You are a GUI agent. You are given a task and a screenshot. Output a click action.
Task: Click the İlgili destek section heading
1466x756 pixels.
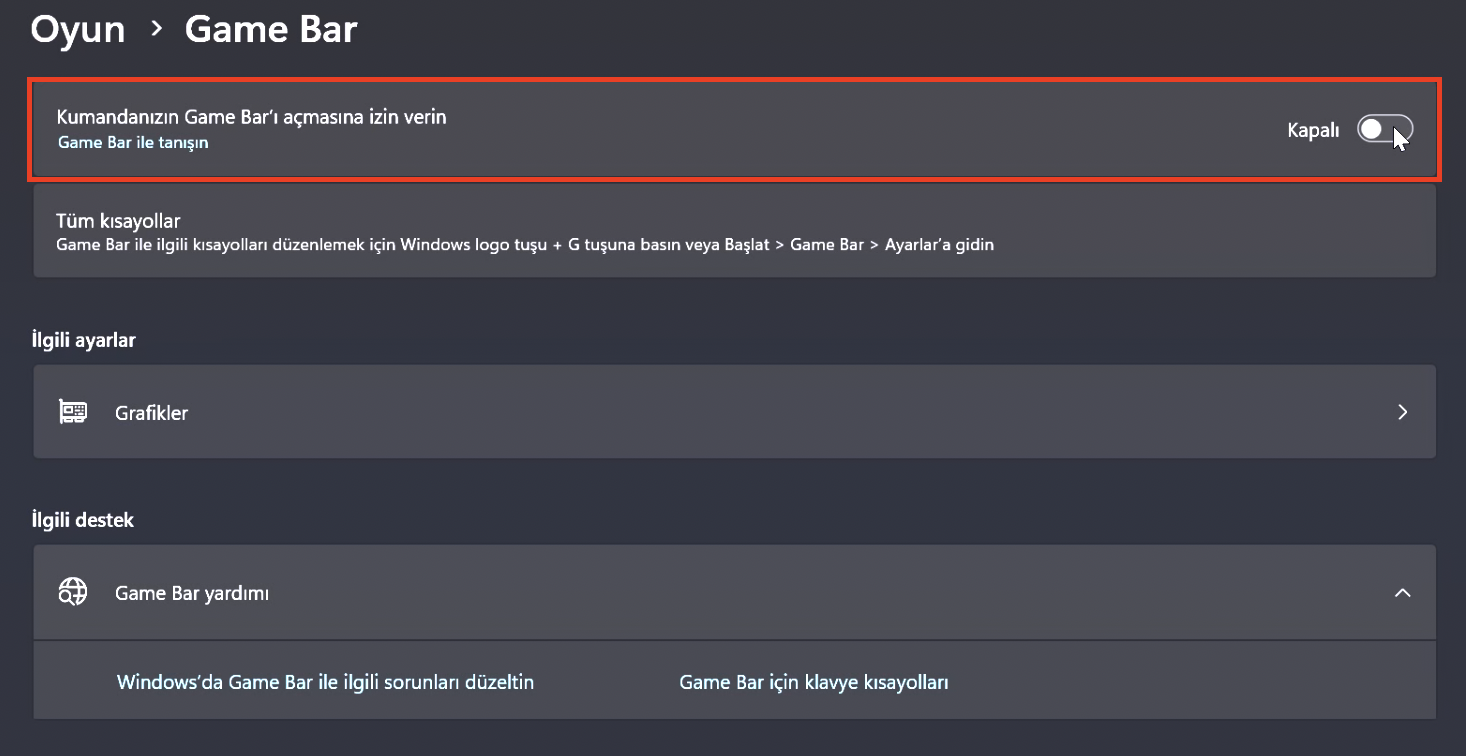tap(82, 520)
